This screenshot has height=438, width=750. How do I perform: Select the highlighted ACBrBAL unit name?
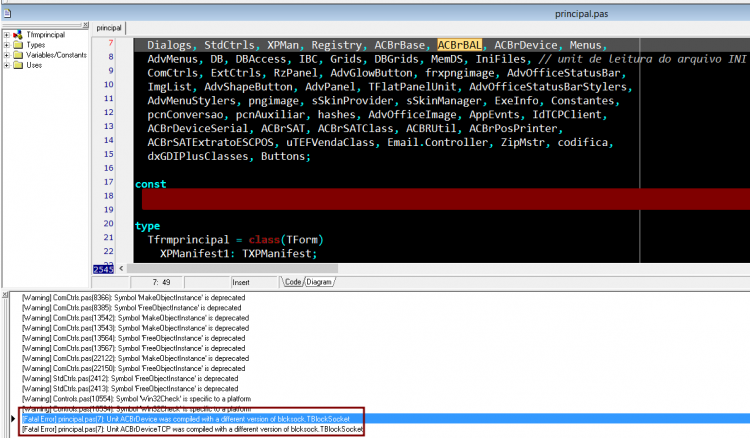click(x=459, y=45)
